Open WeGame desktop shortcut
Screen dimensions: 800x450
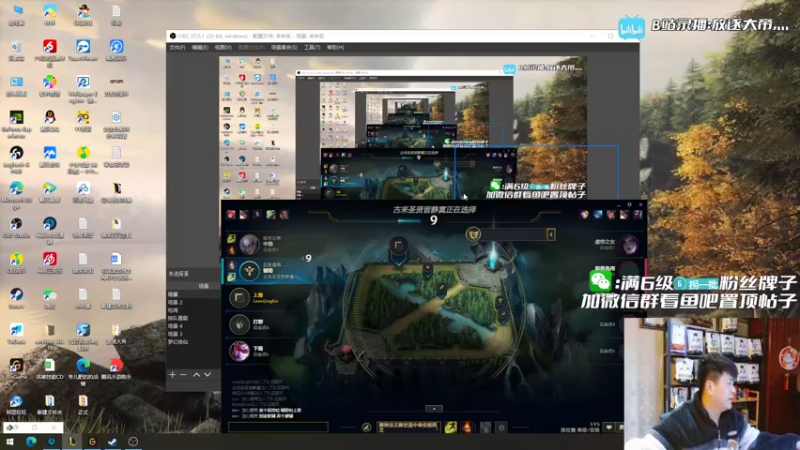(16, 369)
